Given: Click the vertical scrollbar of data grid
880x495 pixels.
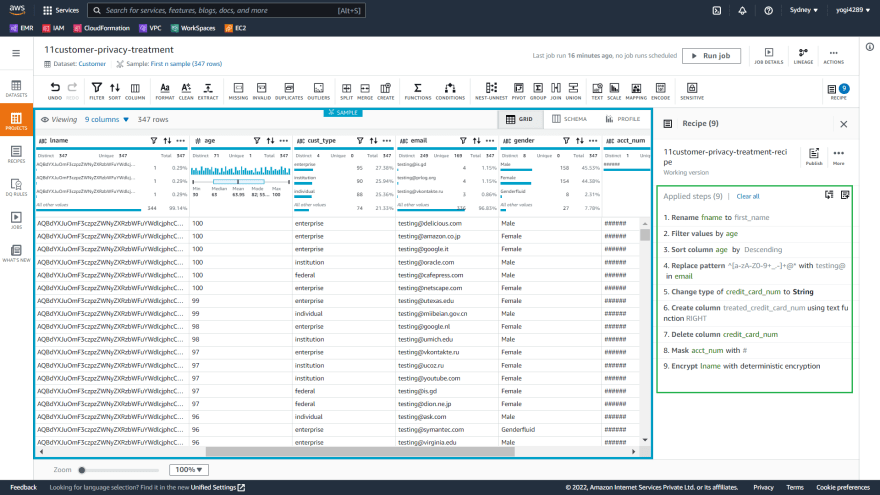Looking at the screenshot, I should [645, 235].
